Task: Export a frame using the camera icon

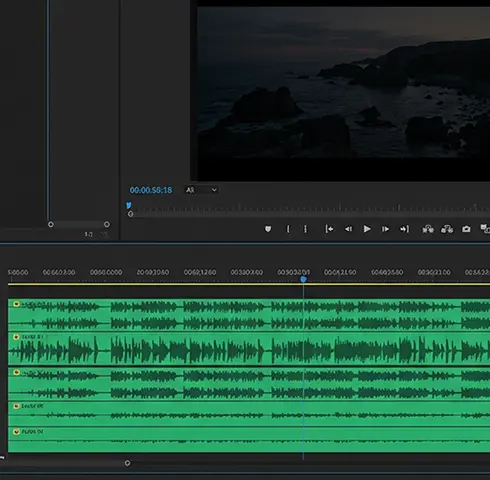Action: click(466, 229)
